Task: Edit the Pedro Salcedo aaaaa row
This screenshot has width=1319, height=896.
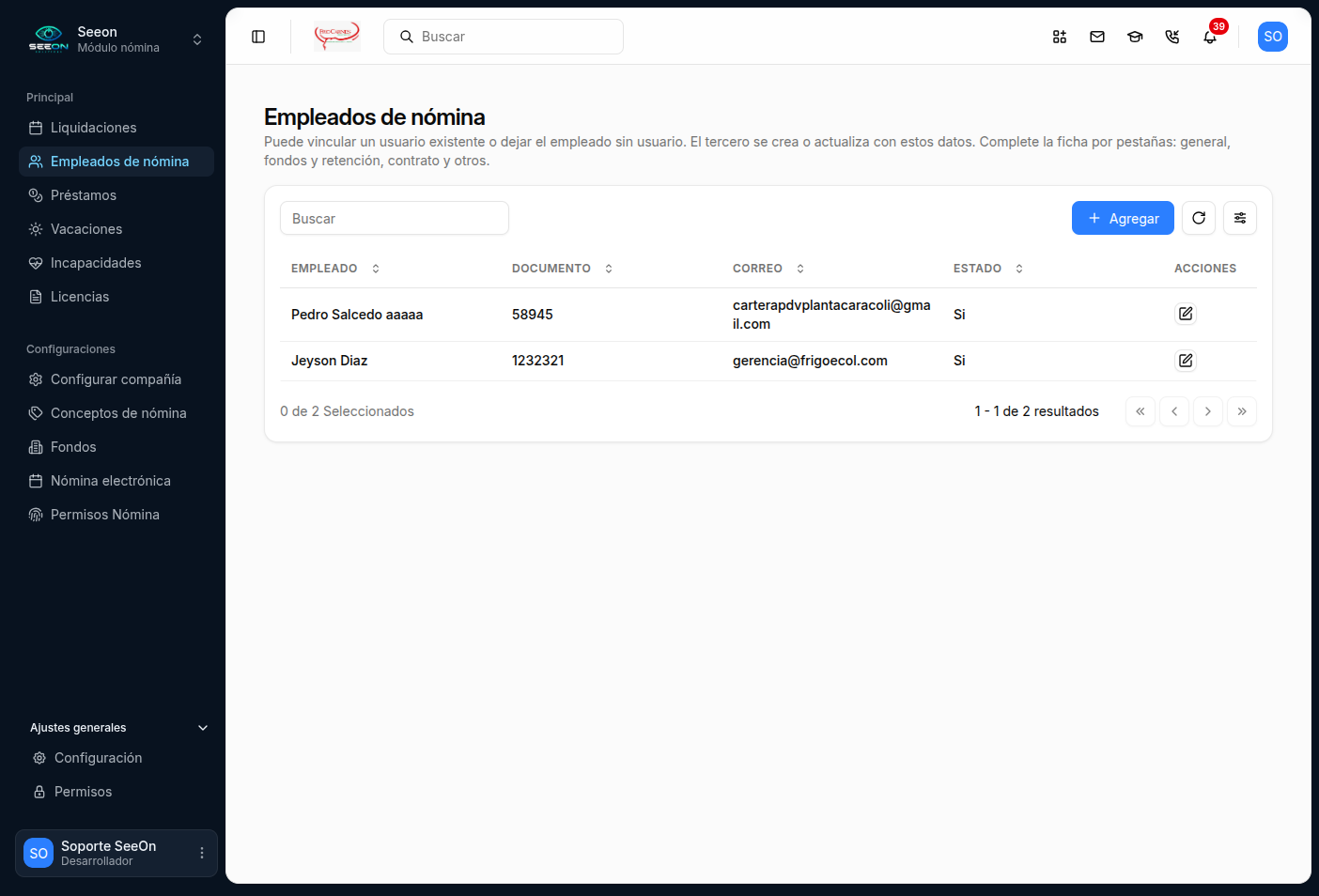Action: 1186,314
